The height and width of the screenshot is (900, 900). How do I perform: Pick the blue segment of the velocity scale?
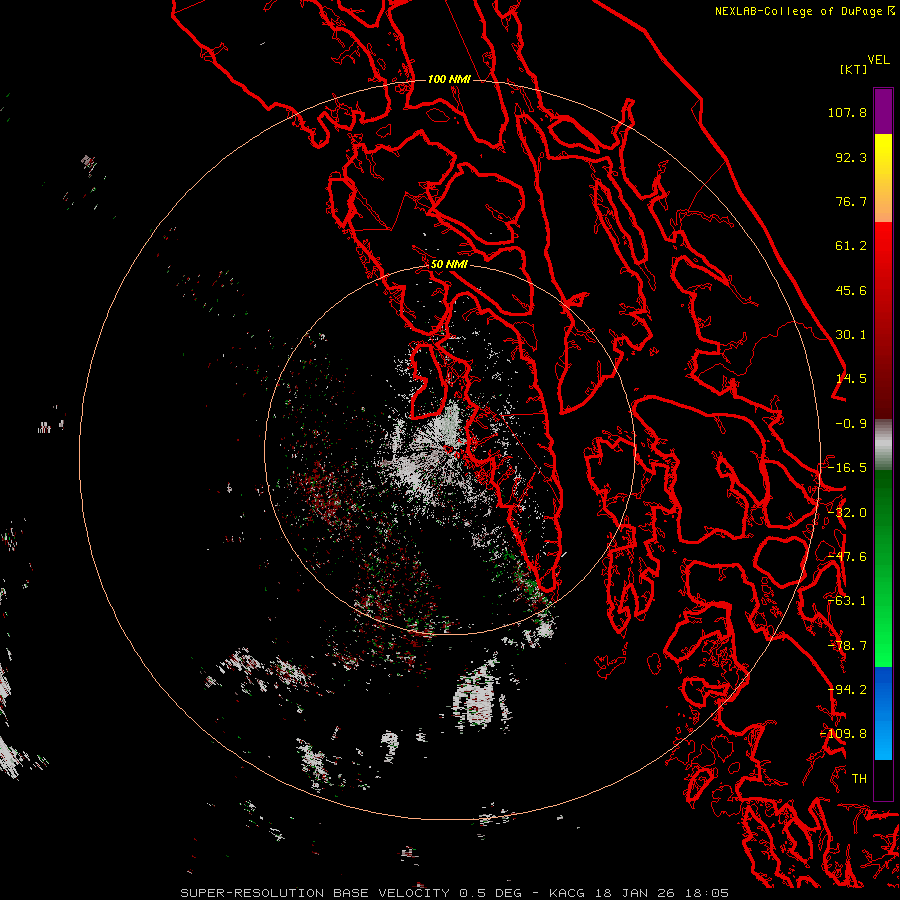883,713
